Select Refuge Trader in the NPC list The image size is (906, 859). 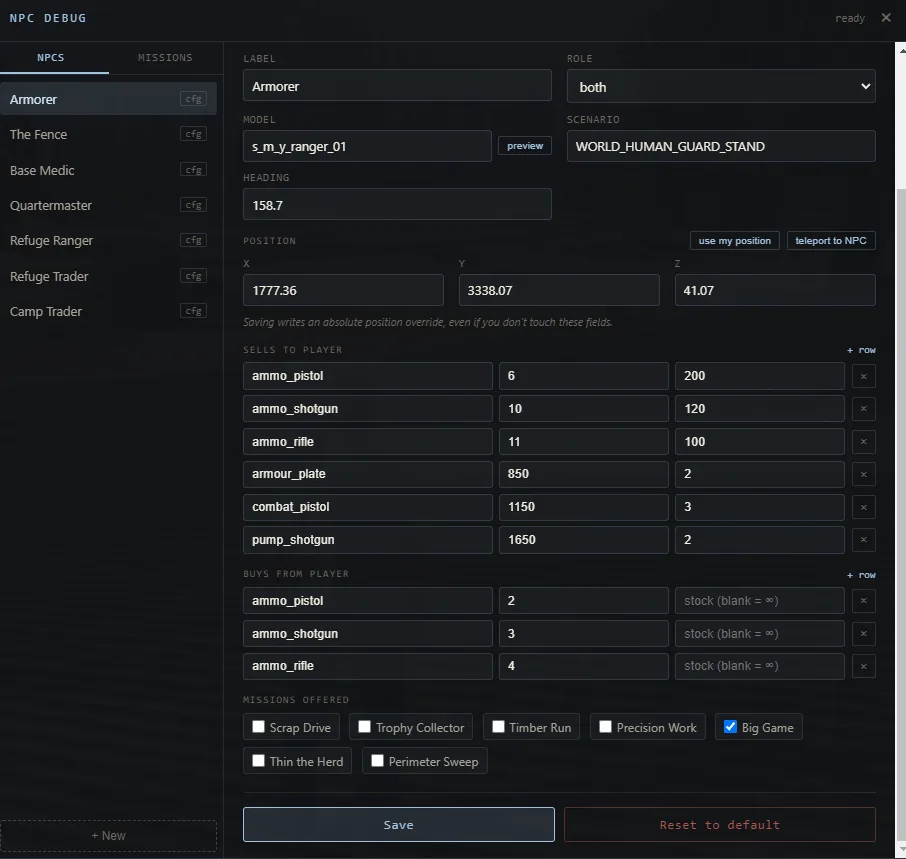pyautogui.click(x=108, y=276)
